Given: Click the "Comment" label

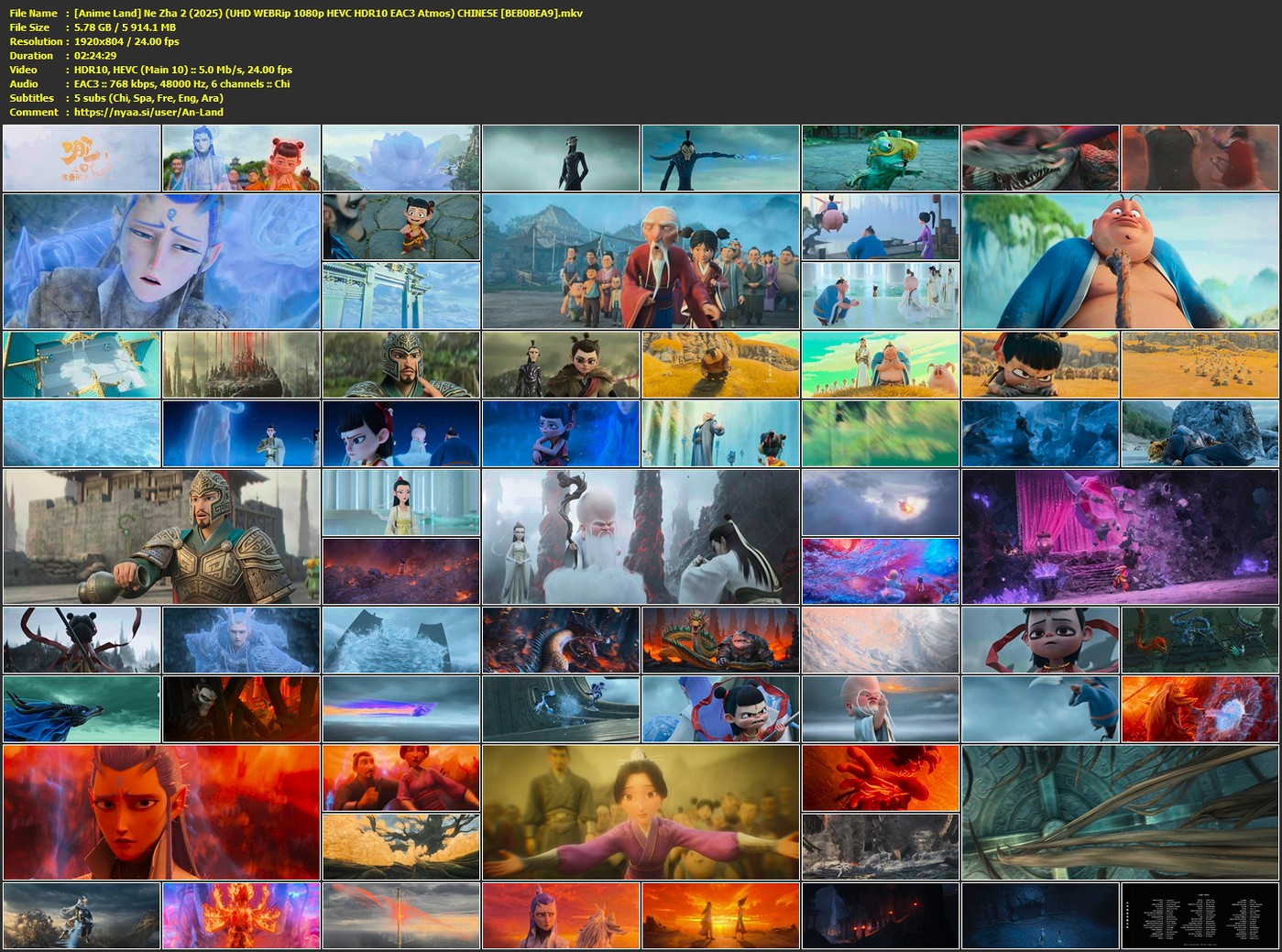Looking at the screenshot, I should click(x=34, y=112).
